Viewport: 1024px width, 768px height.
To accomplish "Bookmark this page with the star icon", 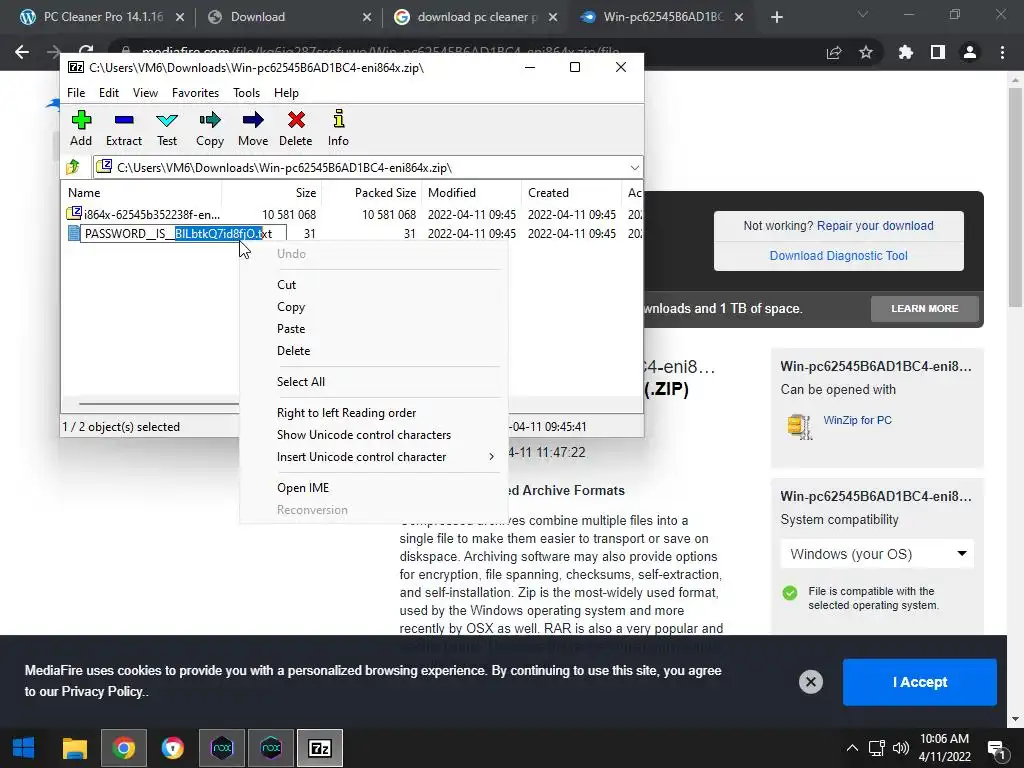I will (x=866, y=52).
